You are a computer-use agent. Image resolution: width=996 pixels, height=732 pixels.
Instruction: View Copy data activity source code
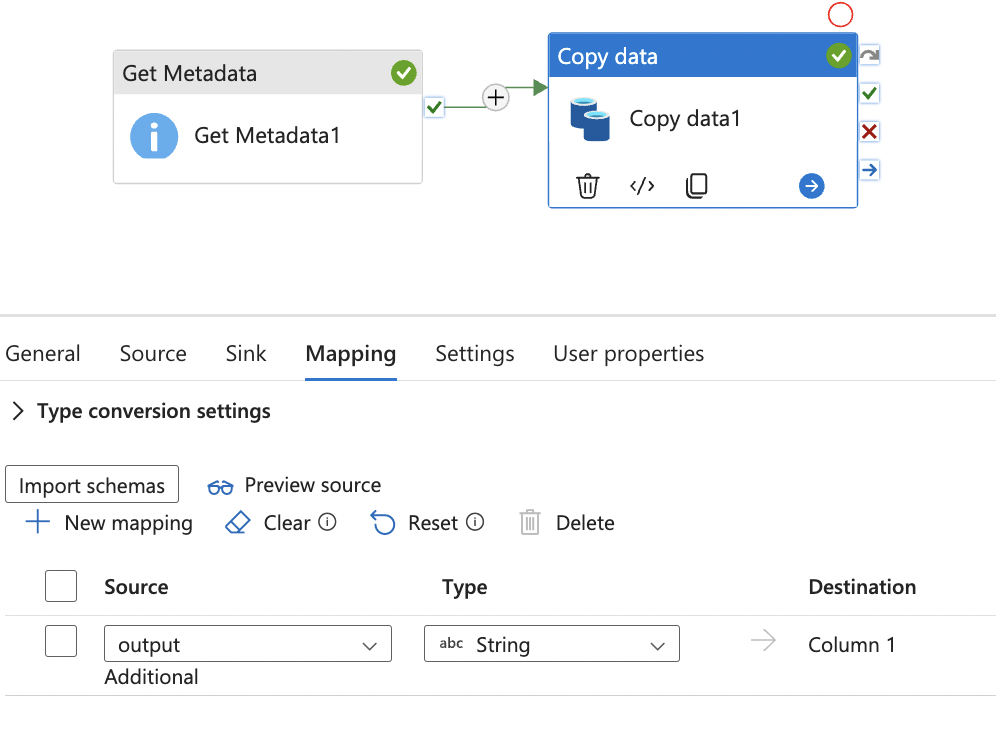(642, 186)
